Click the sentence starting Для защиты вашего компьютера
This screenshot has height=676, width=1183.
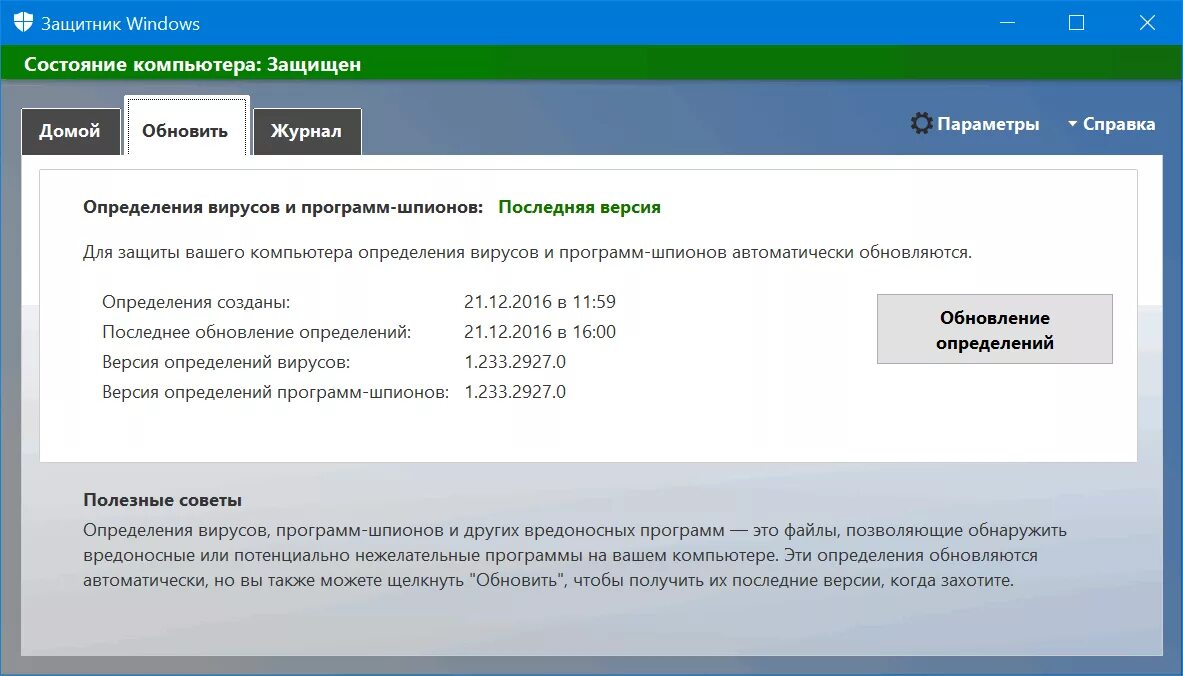click(527, 253)
